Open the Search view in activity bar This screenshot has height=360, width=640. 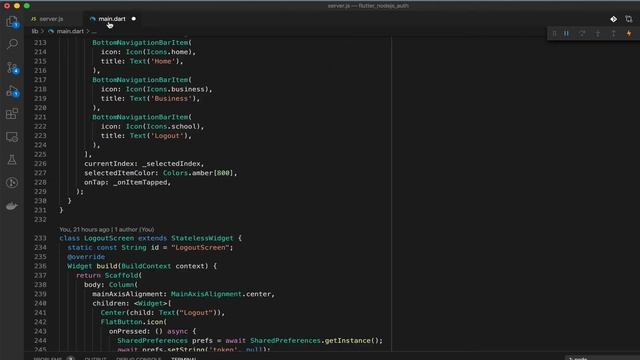point(12,44)
